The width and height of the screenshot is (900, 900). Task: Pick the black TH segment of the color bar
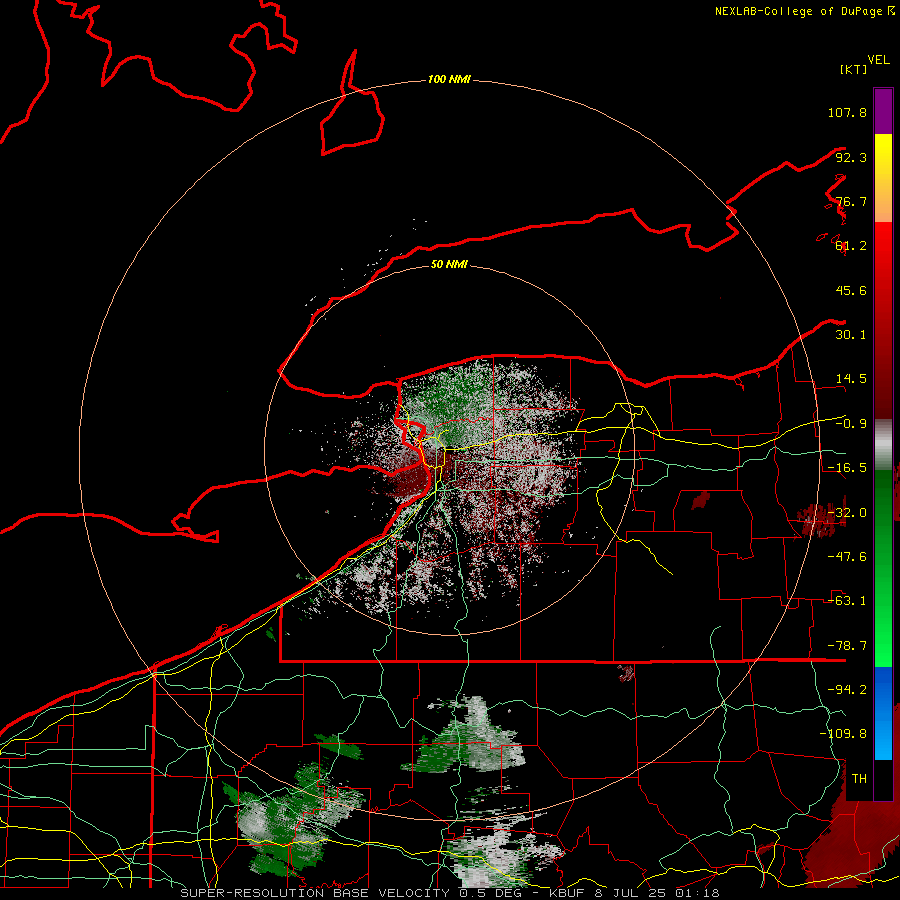[883, 779]
